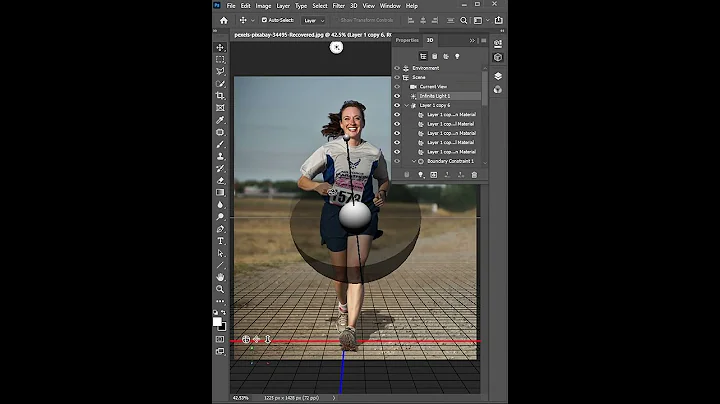Select the Quick Selection tool
The image size is (720, 404).
(220, 84)
